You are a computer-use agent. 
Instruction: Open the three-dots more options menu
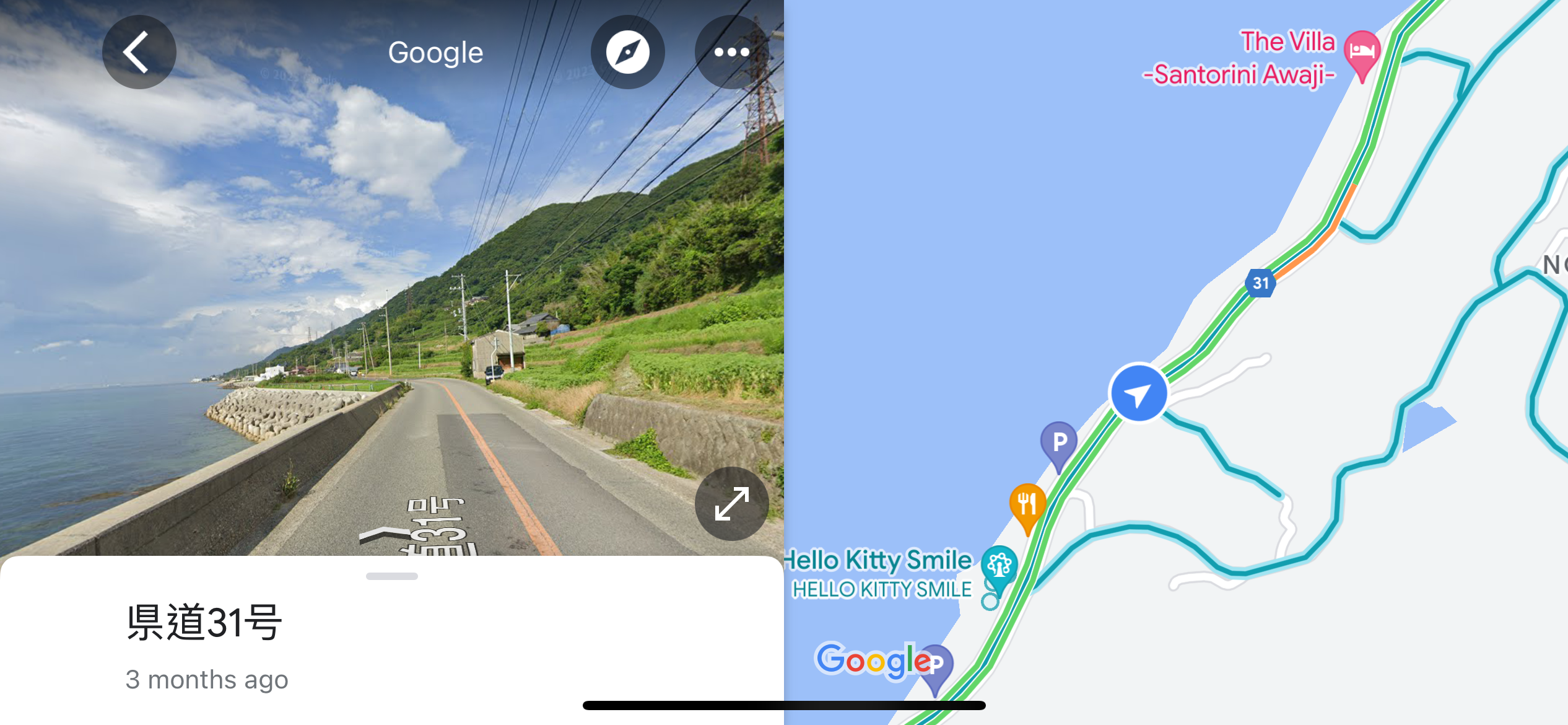point(731,52)
